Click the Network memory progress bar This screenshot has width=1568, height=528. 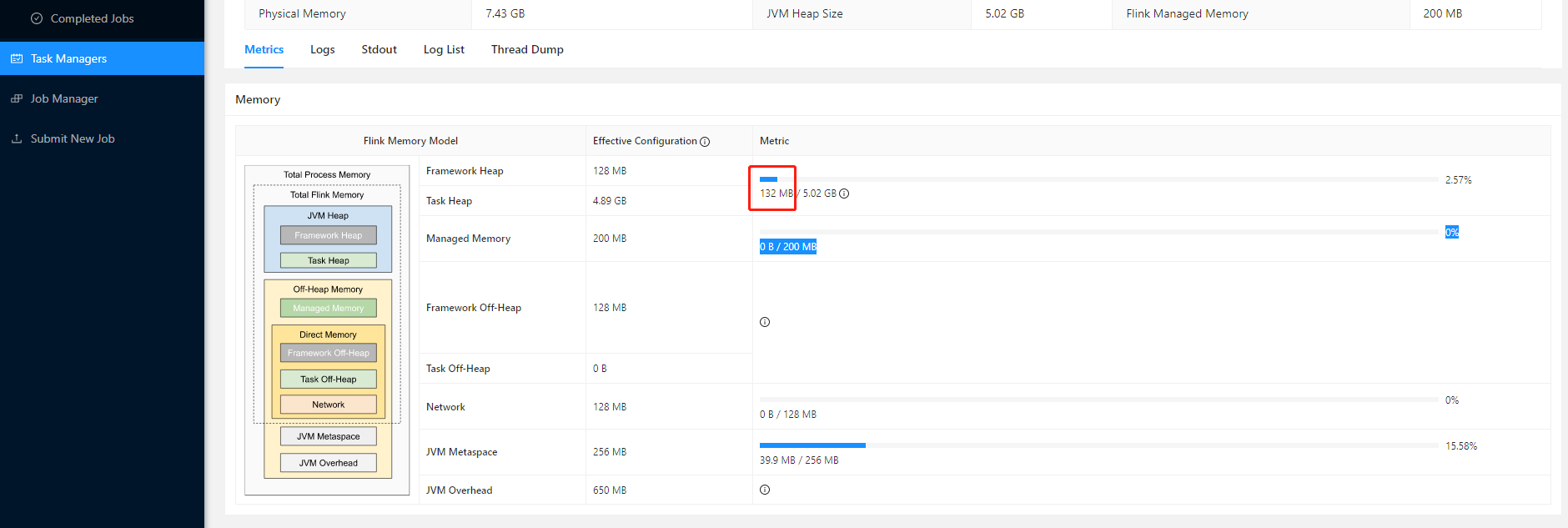pos(1099,400)
